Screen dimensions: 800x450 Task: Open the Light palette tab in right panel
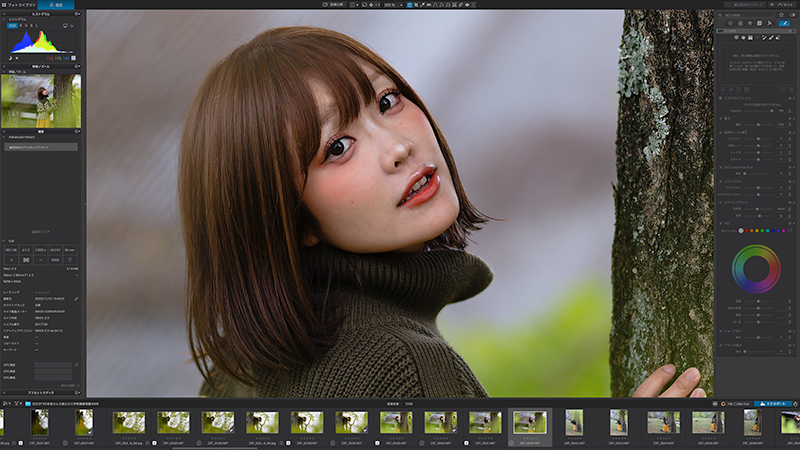[x=731, y=23]
